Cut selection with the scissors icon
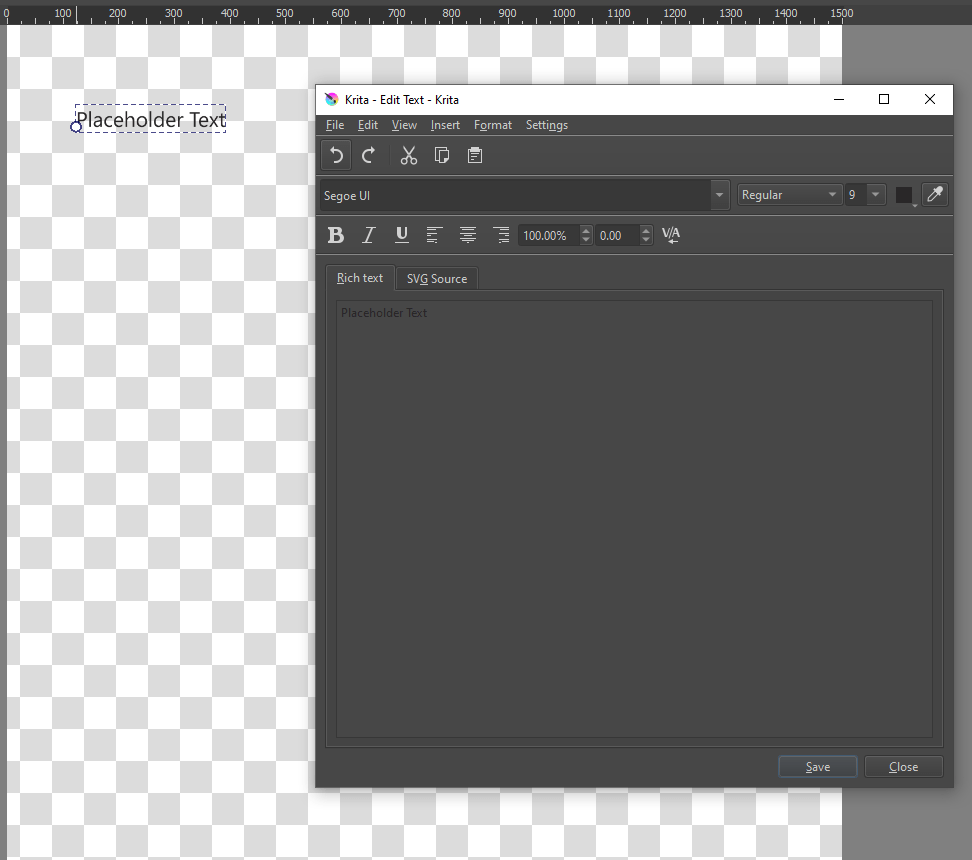The width and height of the screenshot is (972, 860). (408, 155)
